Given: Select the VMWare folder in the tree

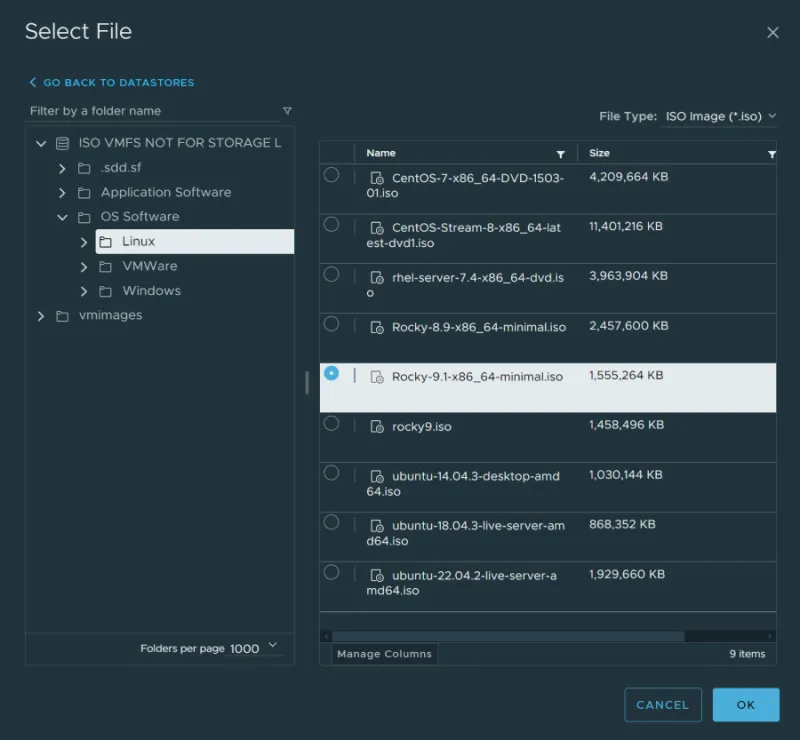Looking at the screenshot, I should (x=149, y=266).
